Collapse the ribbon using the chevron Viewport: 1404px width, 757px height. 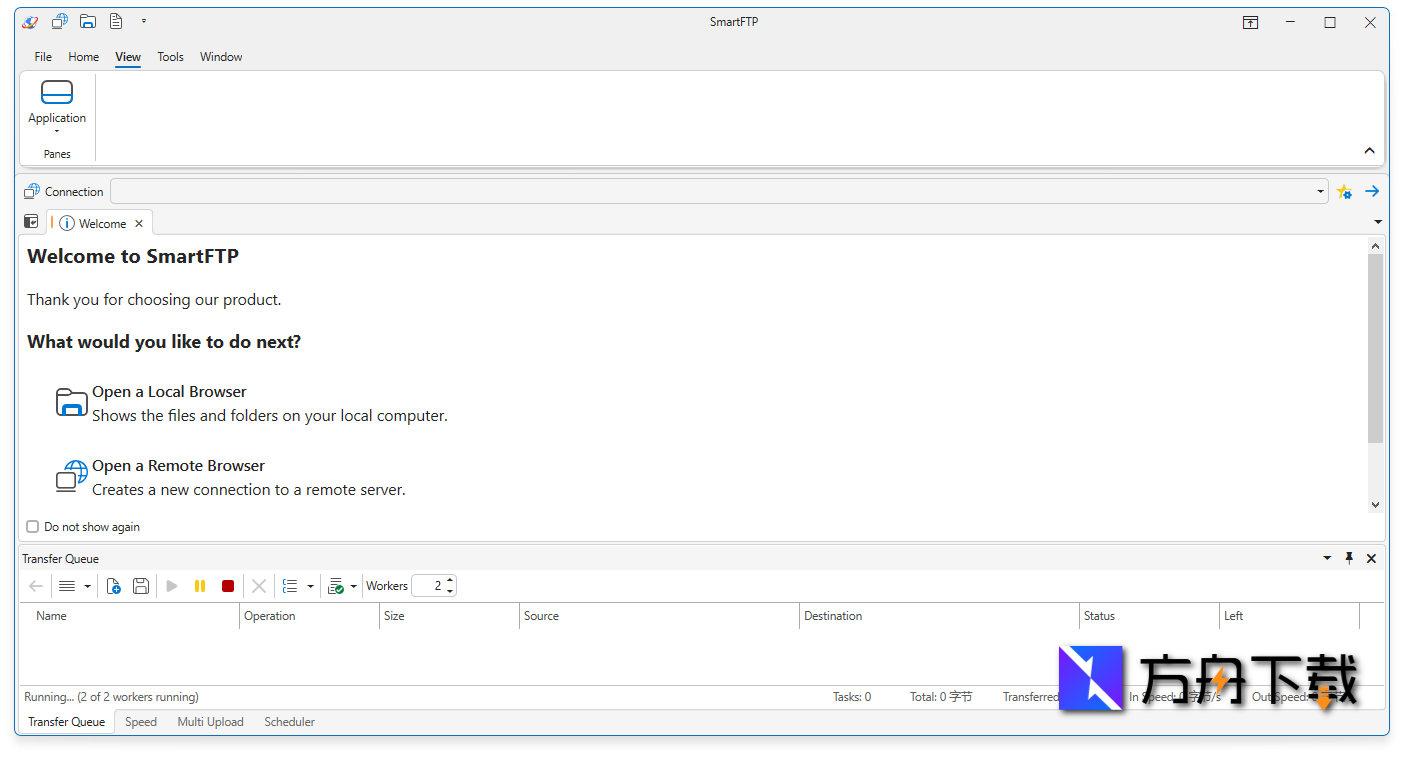coord(1370,151)
